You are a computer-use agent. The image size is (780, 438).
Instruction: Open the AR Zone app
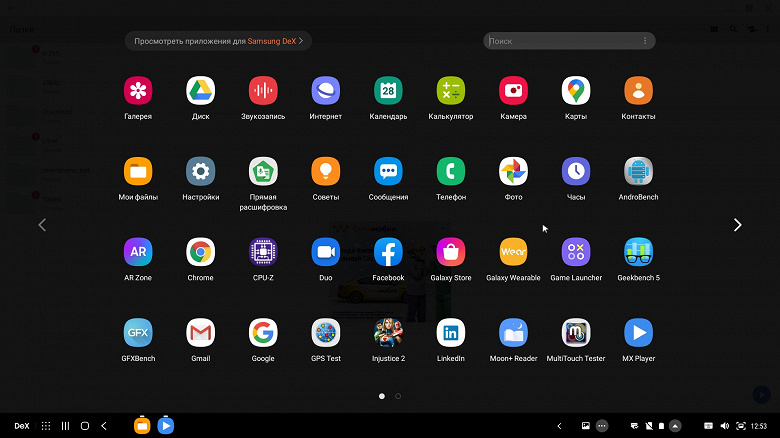[x=138, y=252]
